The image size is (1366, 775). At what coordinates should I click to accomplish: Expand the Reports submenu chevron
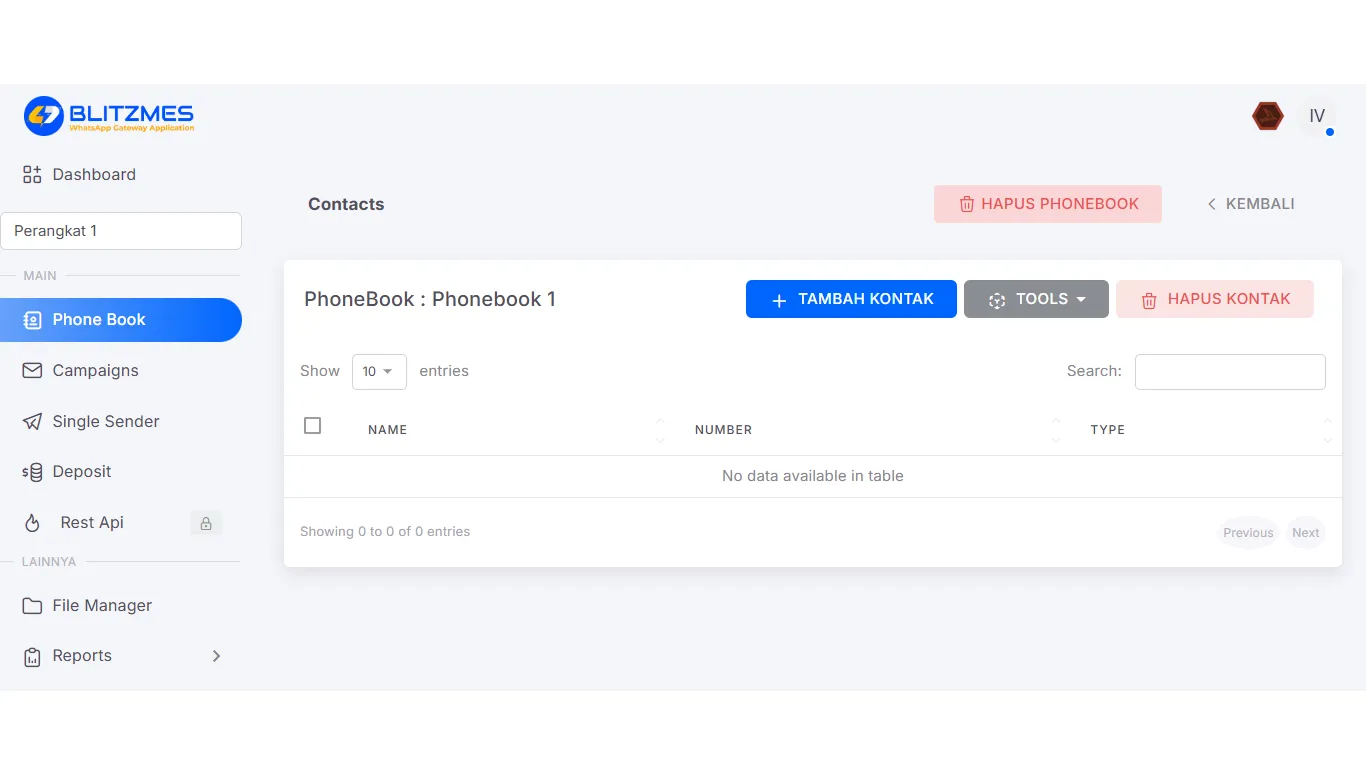[216, 656]
